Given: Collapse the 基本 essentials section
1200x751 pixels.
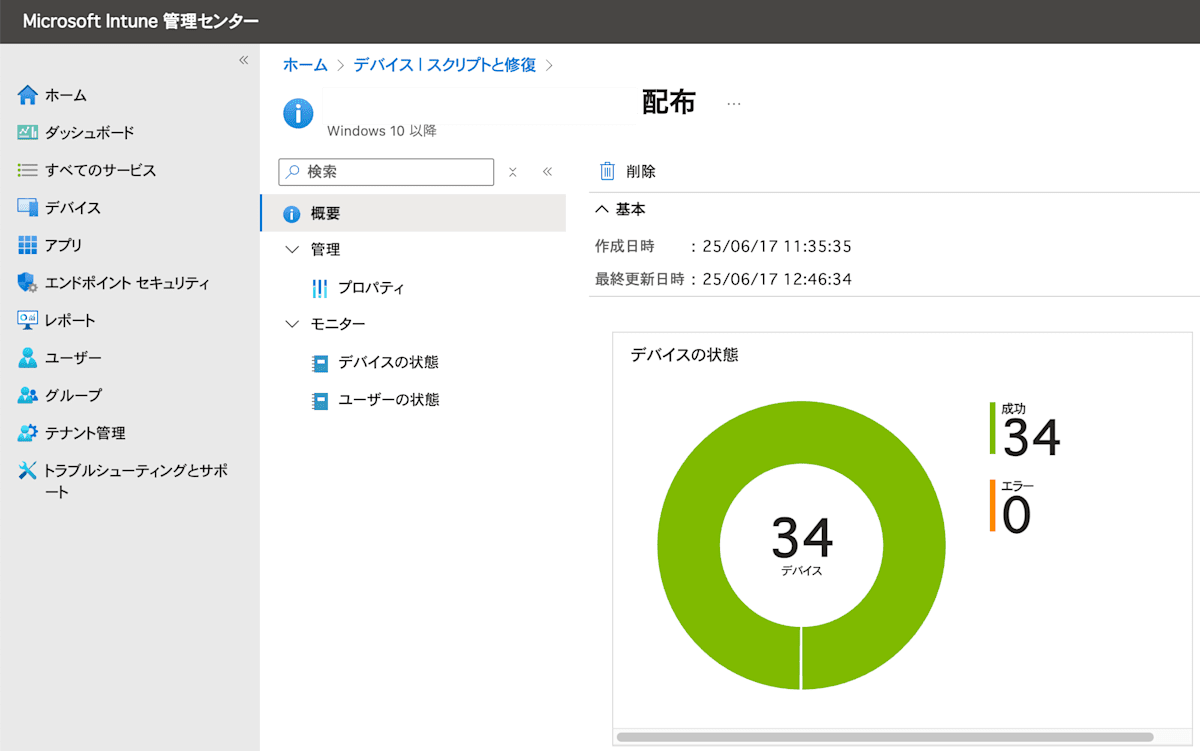Looking at the screenshot, I should (x=602, y=210).
